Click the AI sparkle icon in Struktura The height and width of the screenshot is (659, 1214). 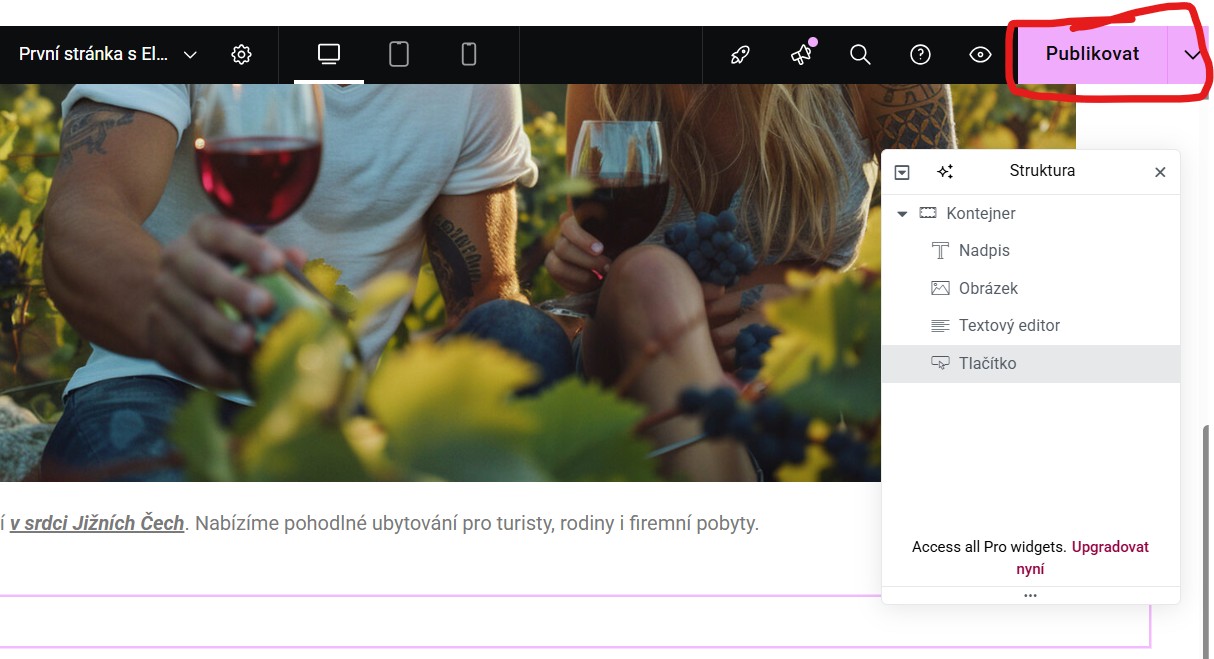coord(945,172)
